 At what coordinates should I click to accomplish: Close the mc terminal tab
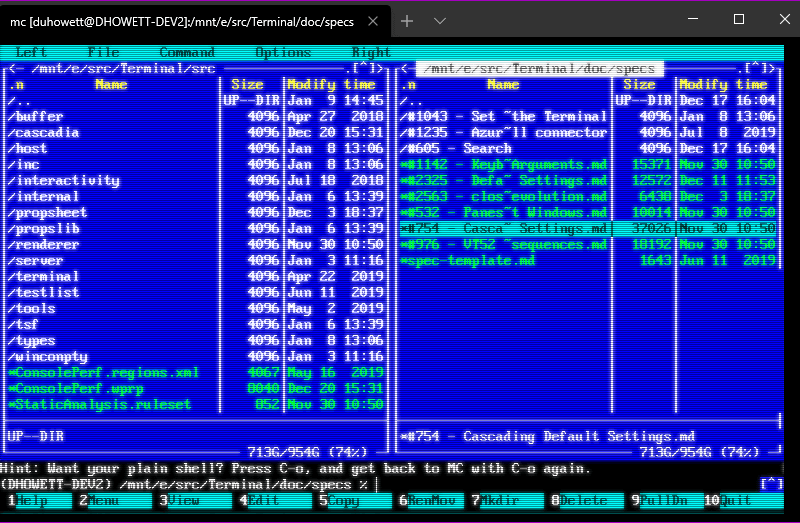373,21
